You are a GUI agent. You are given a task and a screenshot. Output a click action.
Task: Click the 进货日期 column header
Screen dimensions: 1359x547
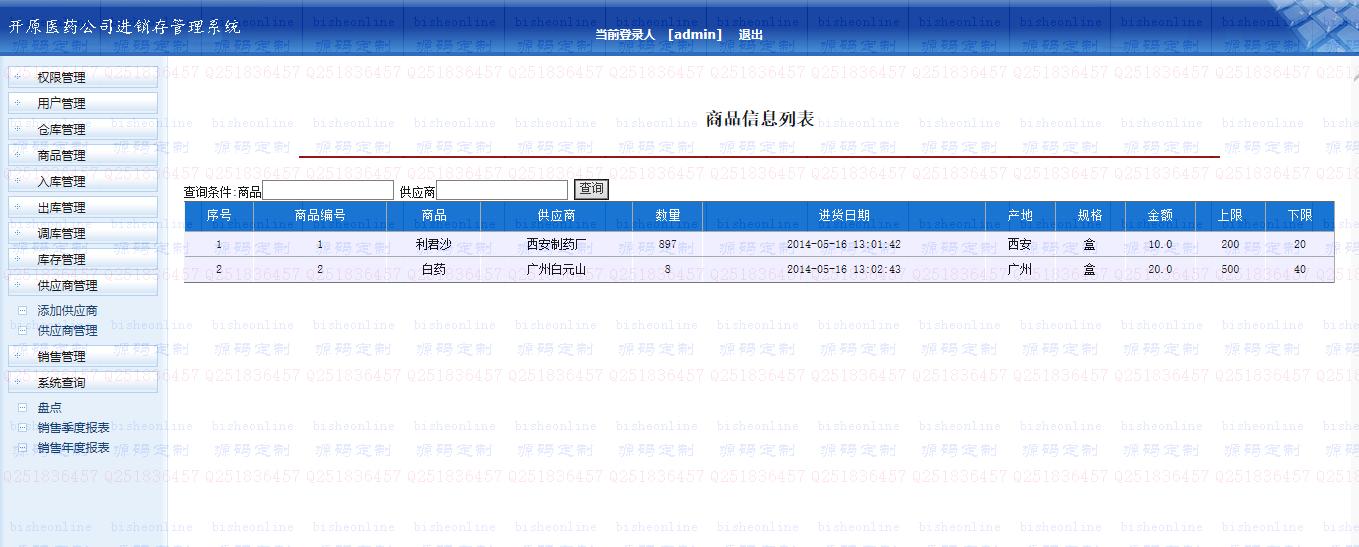click(x=844, y=216)
